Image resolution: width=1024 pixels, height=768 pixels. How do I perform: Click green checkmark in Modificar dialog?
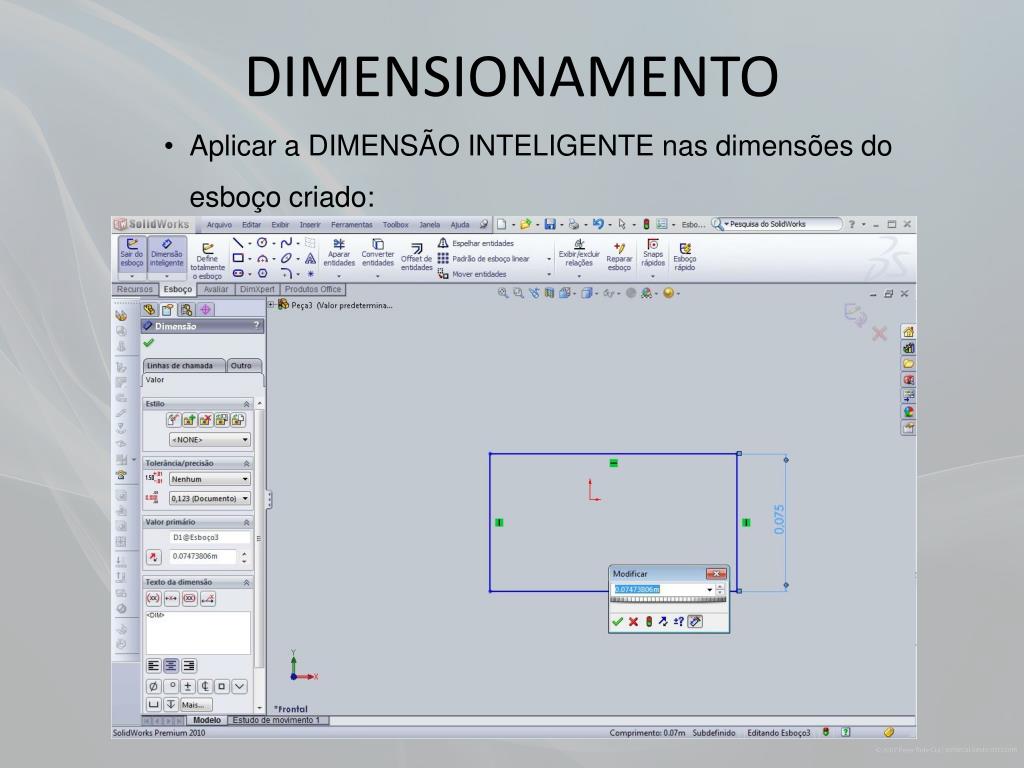[617, 622]
